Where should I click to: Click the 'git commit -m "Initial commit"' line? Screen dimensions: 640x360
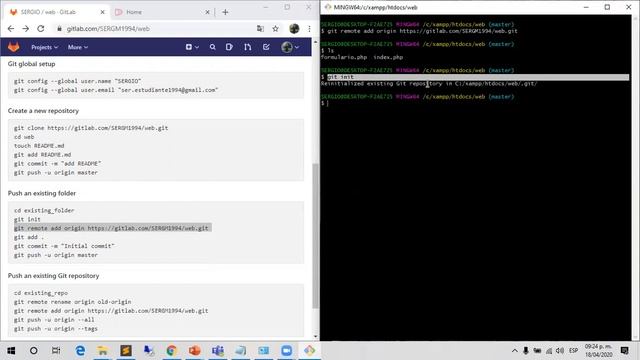click(64, 247)
